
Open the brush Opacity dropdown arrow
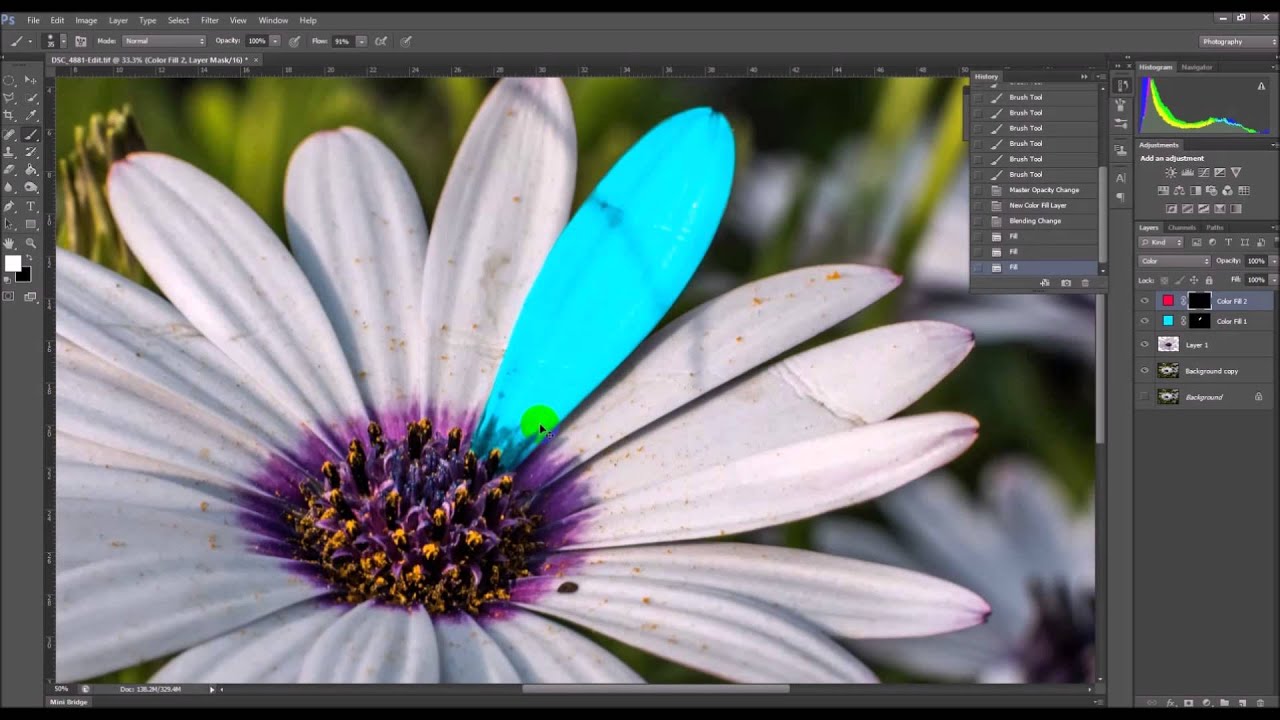click(275, 41)
